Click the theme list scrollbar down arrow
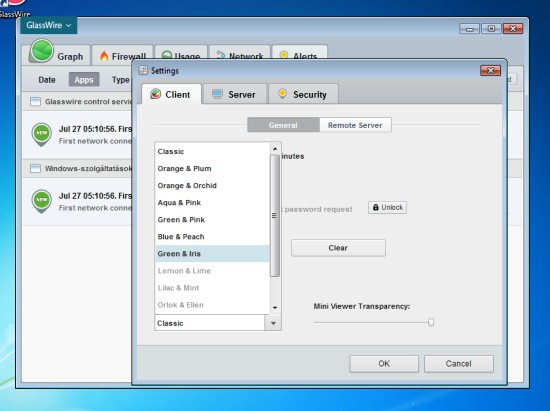The height and width of the screenshot is (411, 550). point(275,308)
